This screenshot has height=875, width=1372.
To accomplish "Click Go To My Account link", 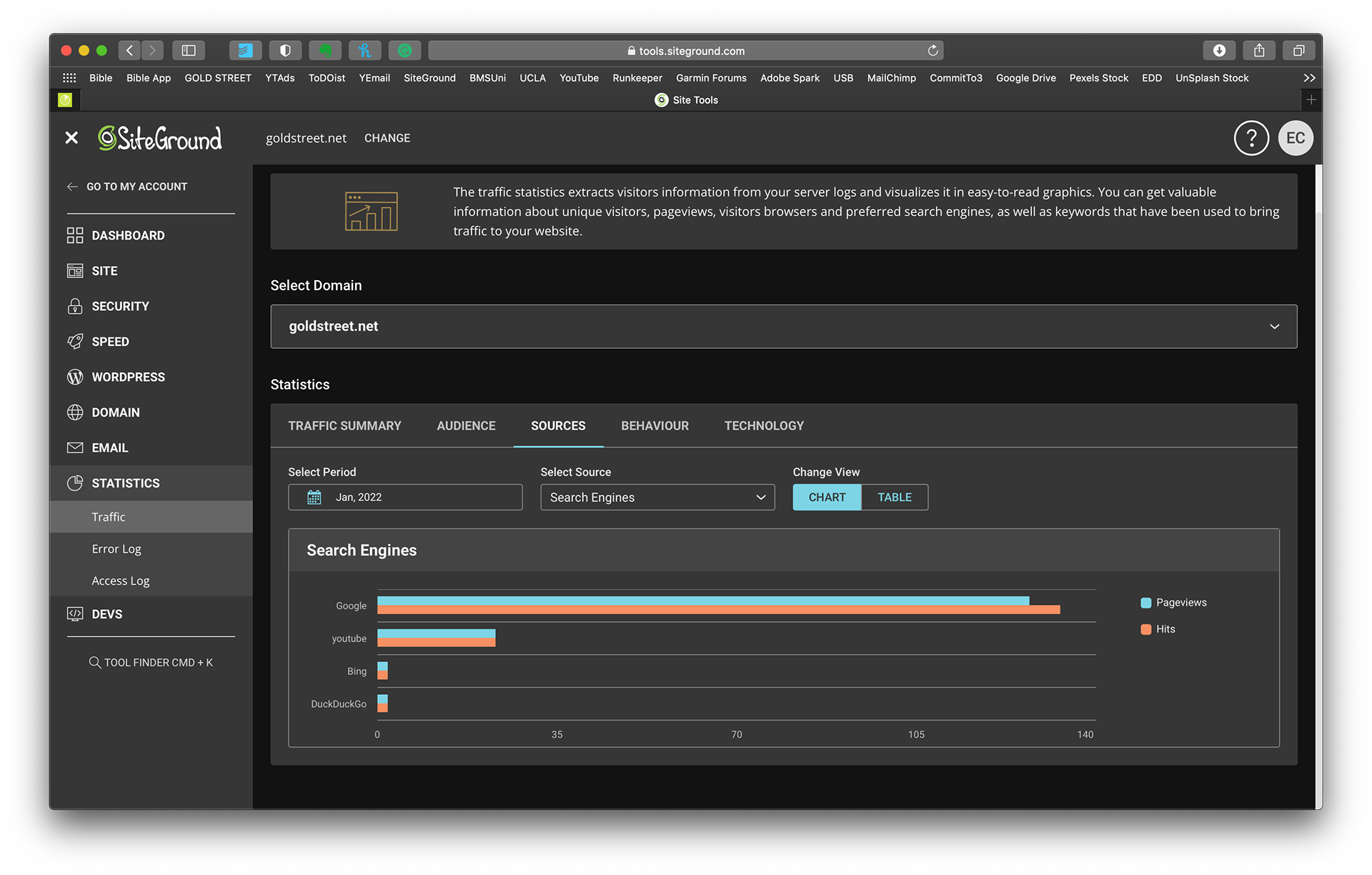I will pos(136,187).
